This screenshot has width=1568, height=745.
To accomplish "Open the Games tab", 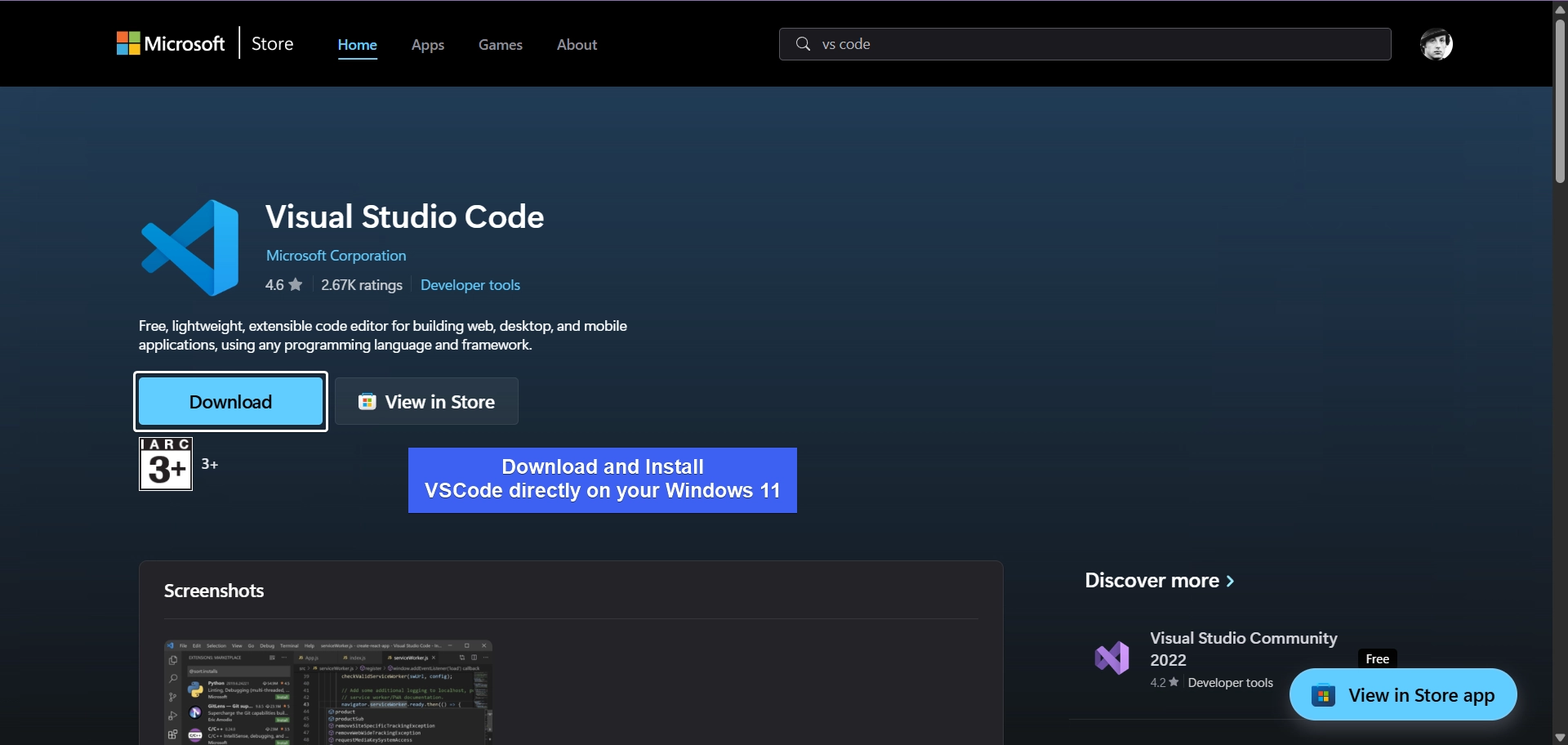I will (x=500, y=45).
